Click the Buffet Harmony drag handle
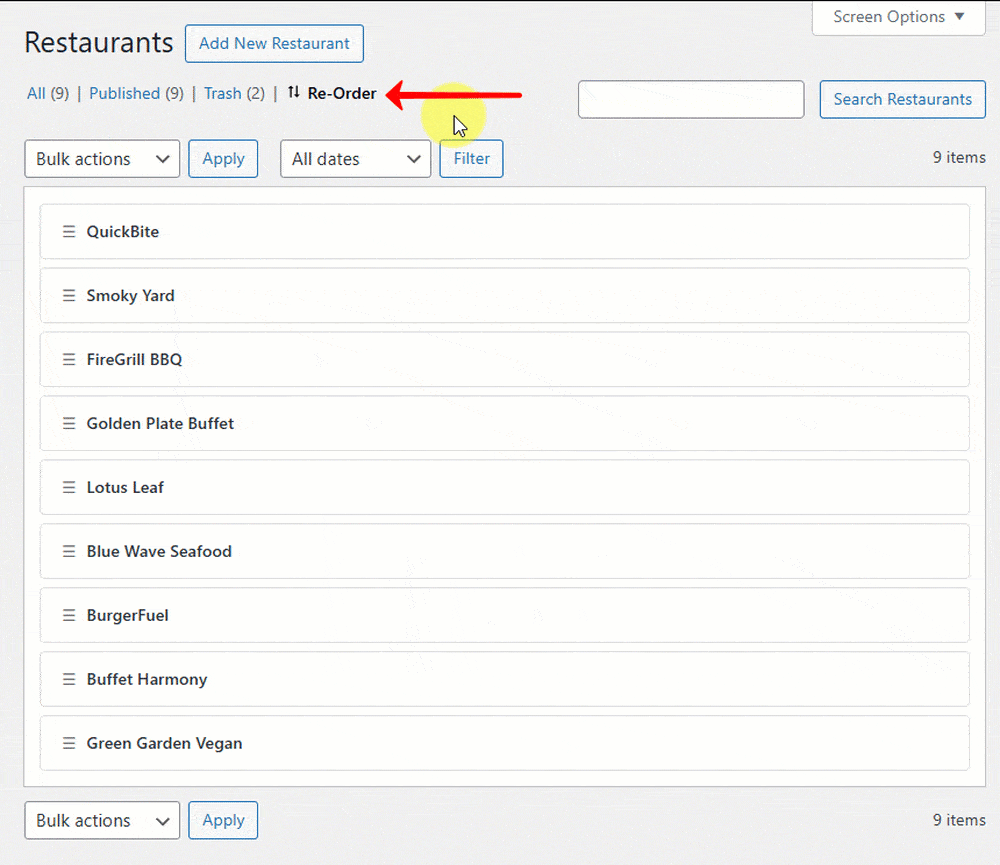Screen dimensions: 1000x865 (68, 679)
